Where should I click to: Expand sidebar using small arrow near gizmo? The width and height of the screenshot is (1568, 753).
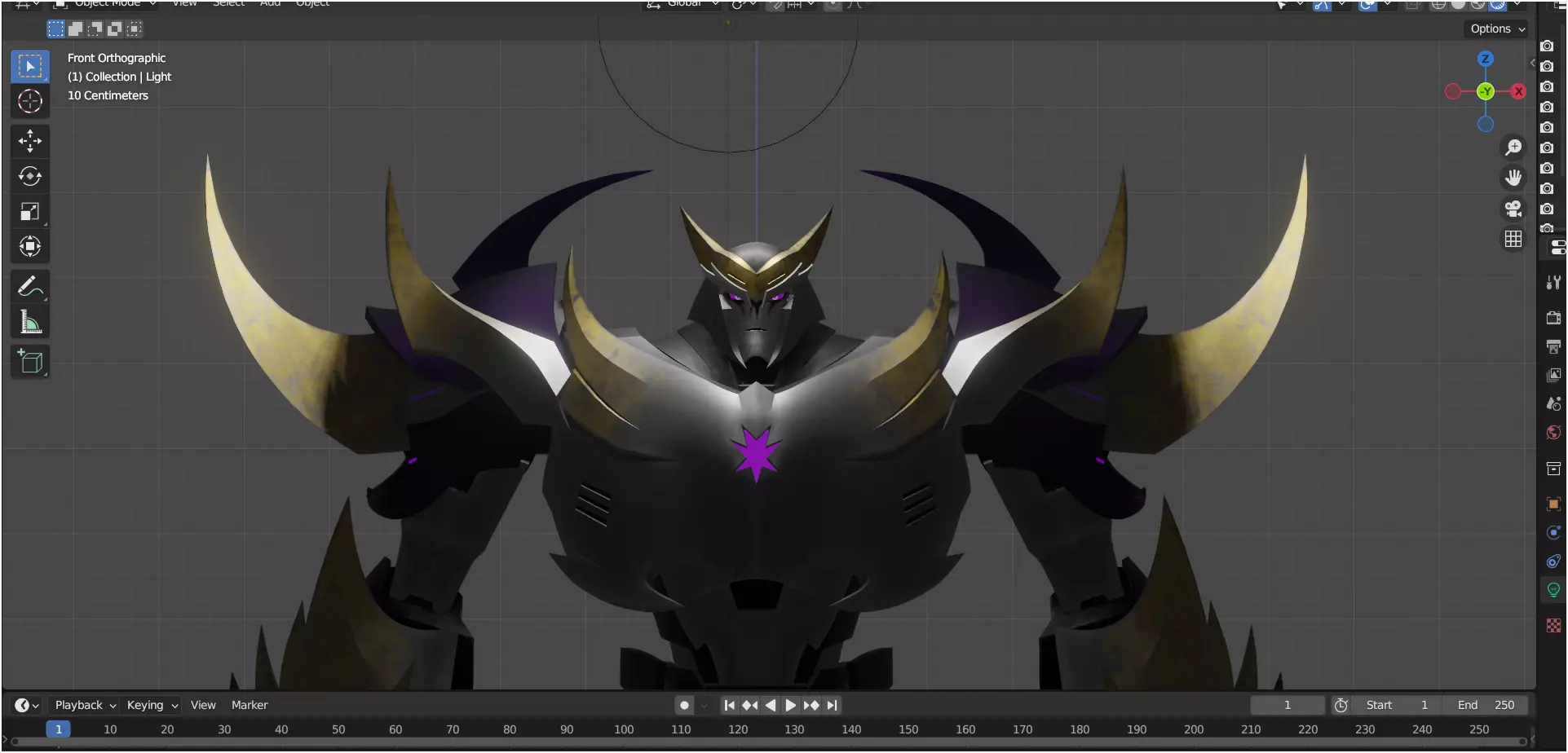(x=1532, y=63)
